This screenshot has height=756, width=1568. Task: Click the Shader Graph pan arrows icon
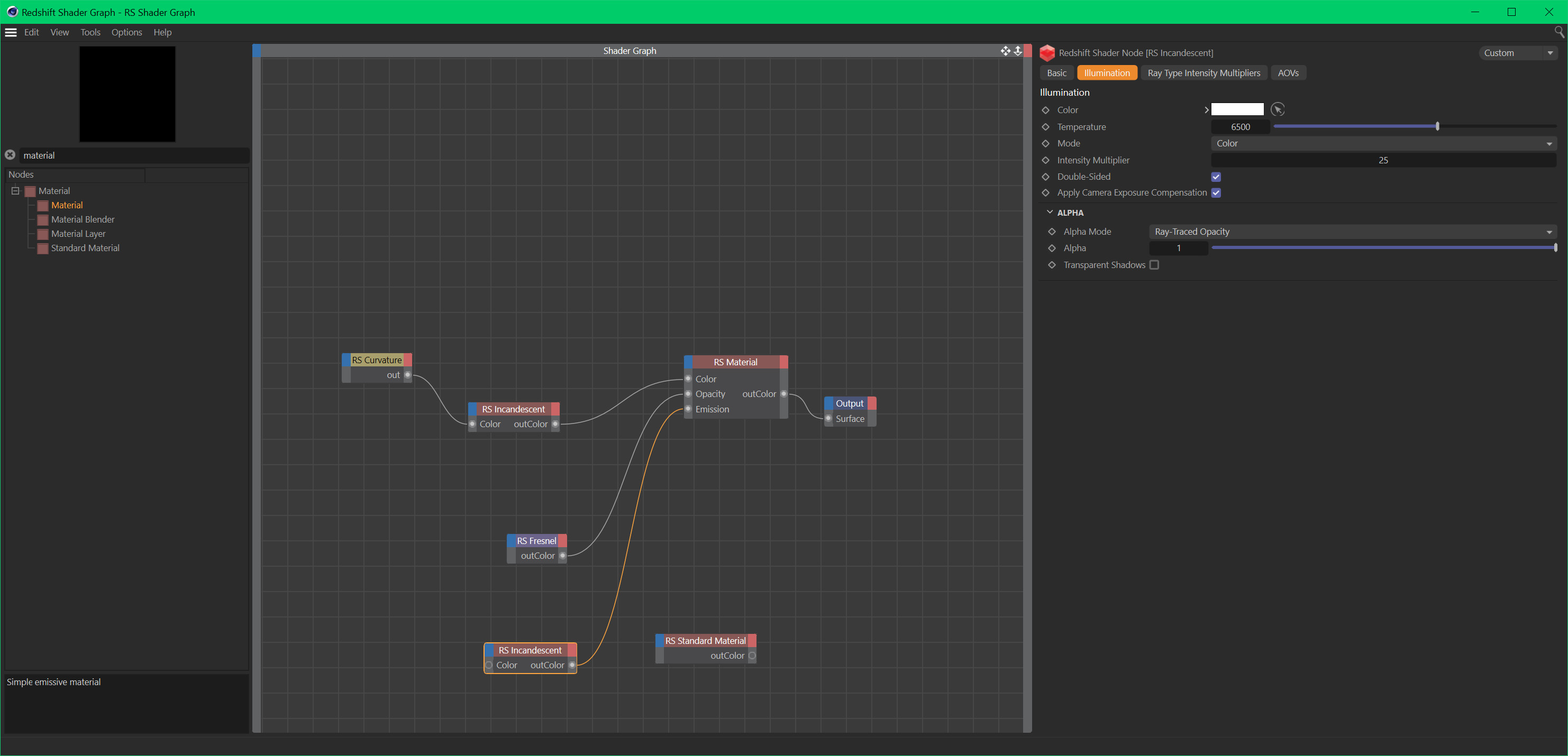(1005, 50)
